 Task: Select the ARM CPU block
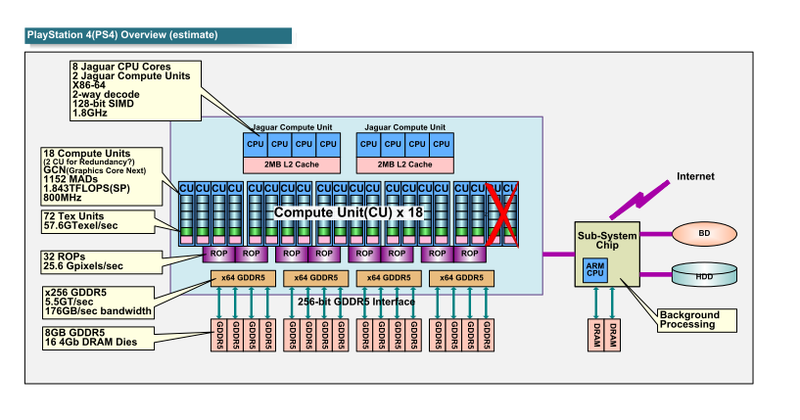(x=595, y=270)
